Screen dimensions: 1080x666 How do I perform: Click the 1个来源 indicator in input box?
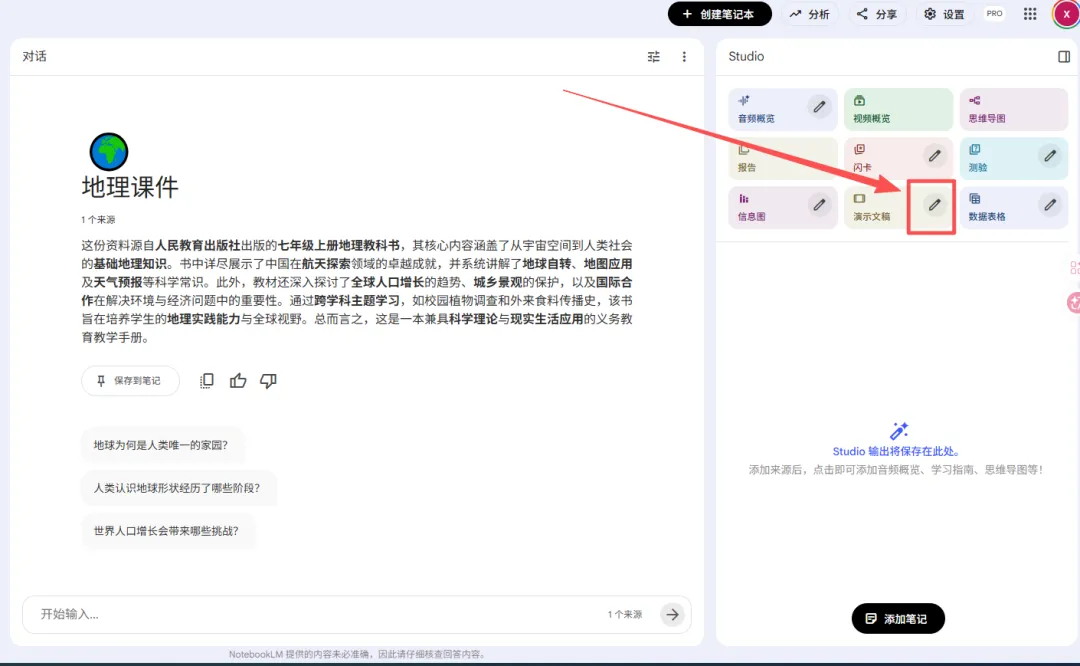625,614
